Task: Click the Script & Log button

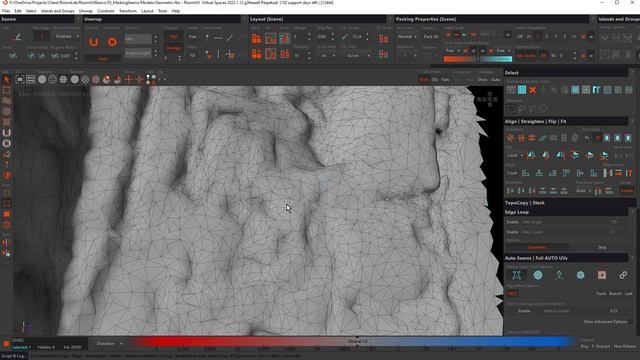Action: (14, 356)
